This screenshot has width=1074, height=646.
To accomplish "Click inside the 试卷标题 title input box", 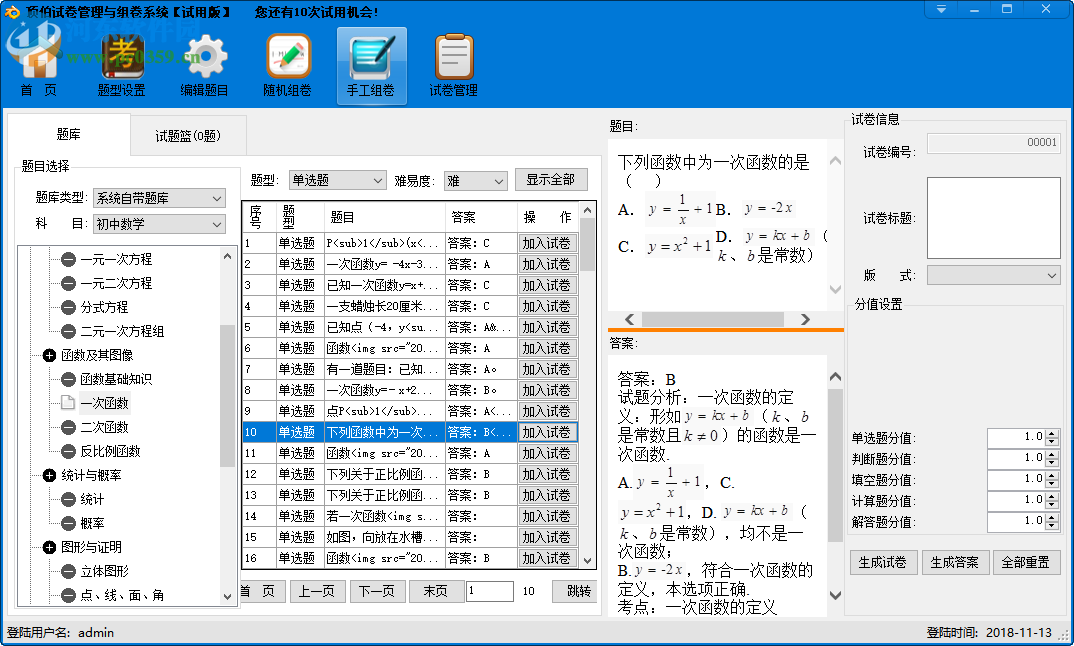I will (993, 215).
